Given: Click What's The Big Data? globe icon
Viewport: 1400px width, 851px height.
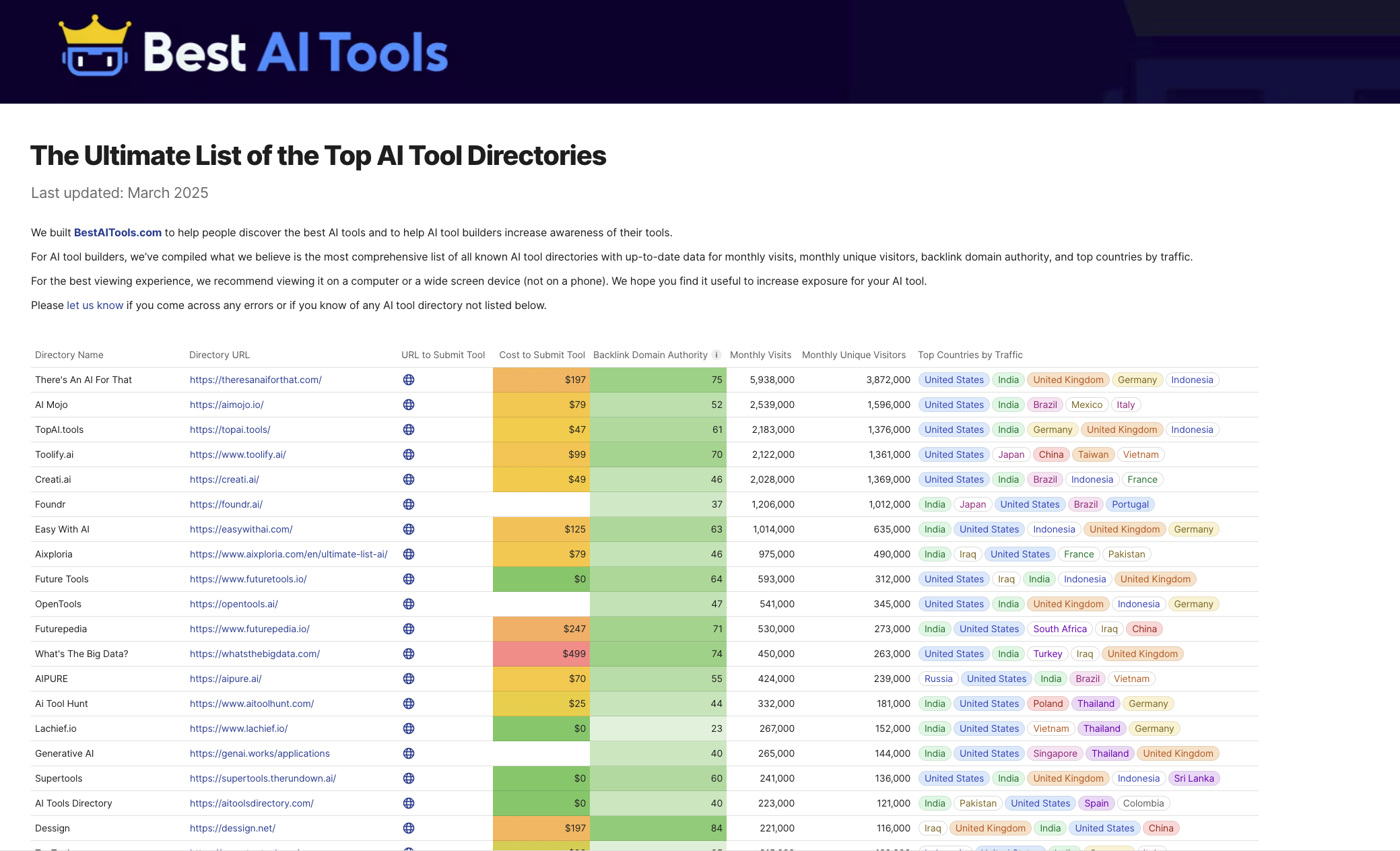Looking at the screenshot, I should tap(408, 654).
